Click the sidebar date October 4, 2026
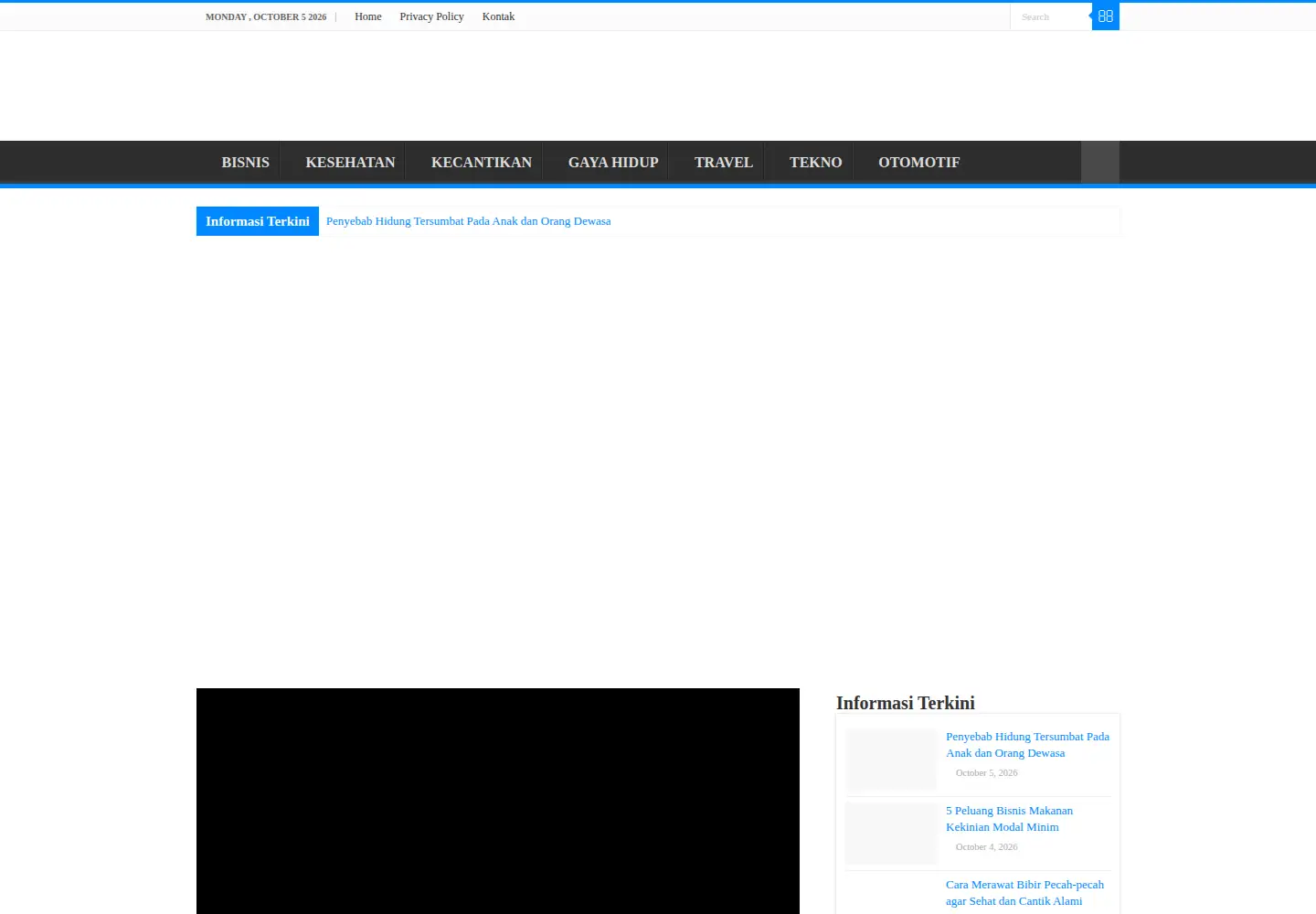This screenshot has width=1316, height=914. click(987, 847)
